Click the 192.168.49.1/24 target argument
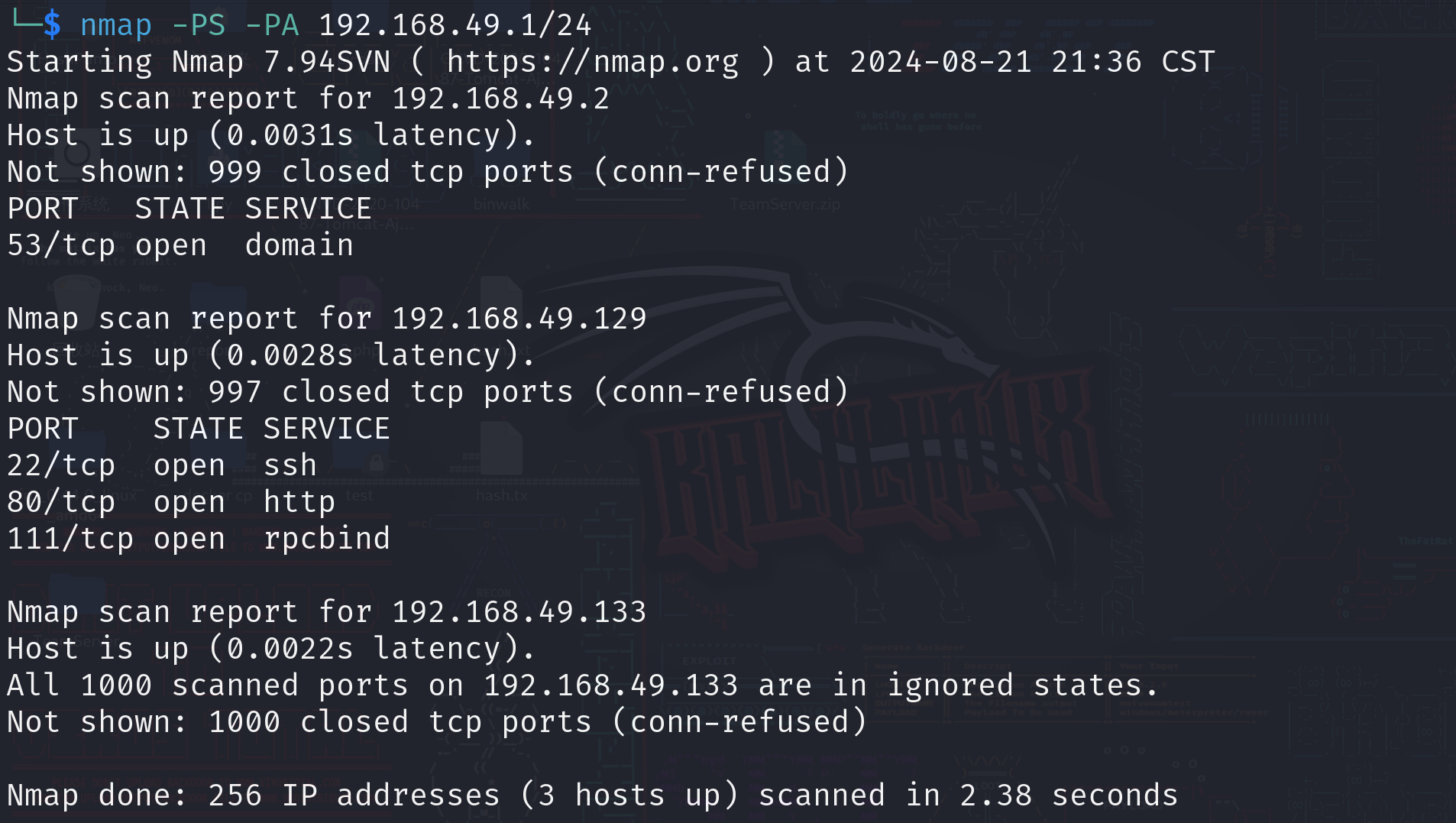Viewport: 1456px width, 823px height. click(455, 25)
